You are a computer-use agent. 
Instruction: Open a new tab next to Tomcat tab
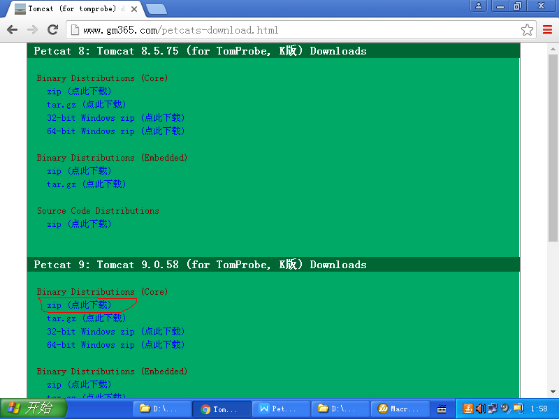click(x=157, y=9)
